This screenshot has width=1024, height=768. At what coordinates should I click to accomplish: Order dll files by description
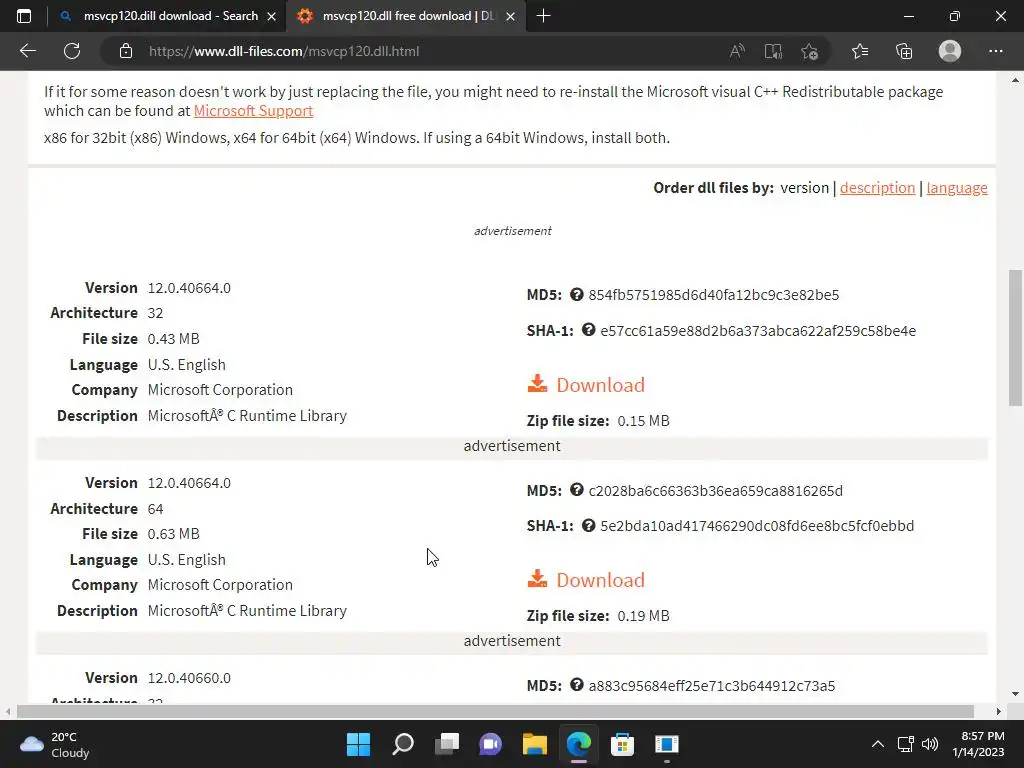pos(877,187)
